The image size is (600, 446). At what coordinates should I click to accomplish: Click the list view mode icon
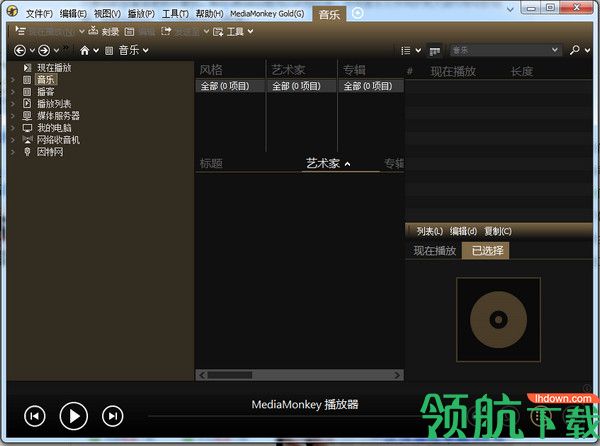(406, 50)
